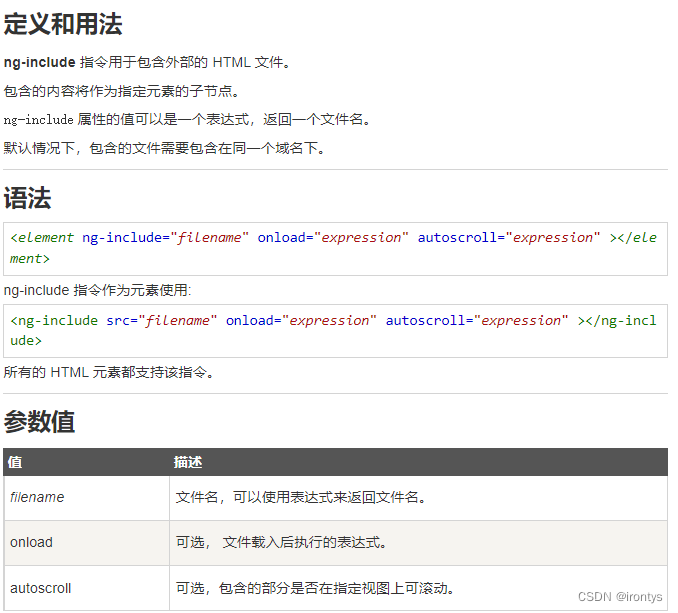The image size is (678, 613).
Task: Click the 定义和用法 heading
Action: click(x=63, y=24)
